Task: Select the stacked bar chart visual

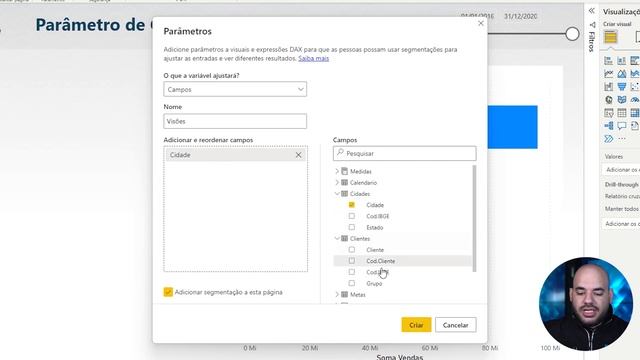Action: 609,61
